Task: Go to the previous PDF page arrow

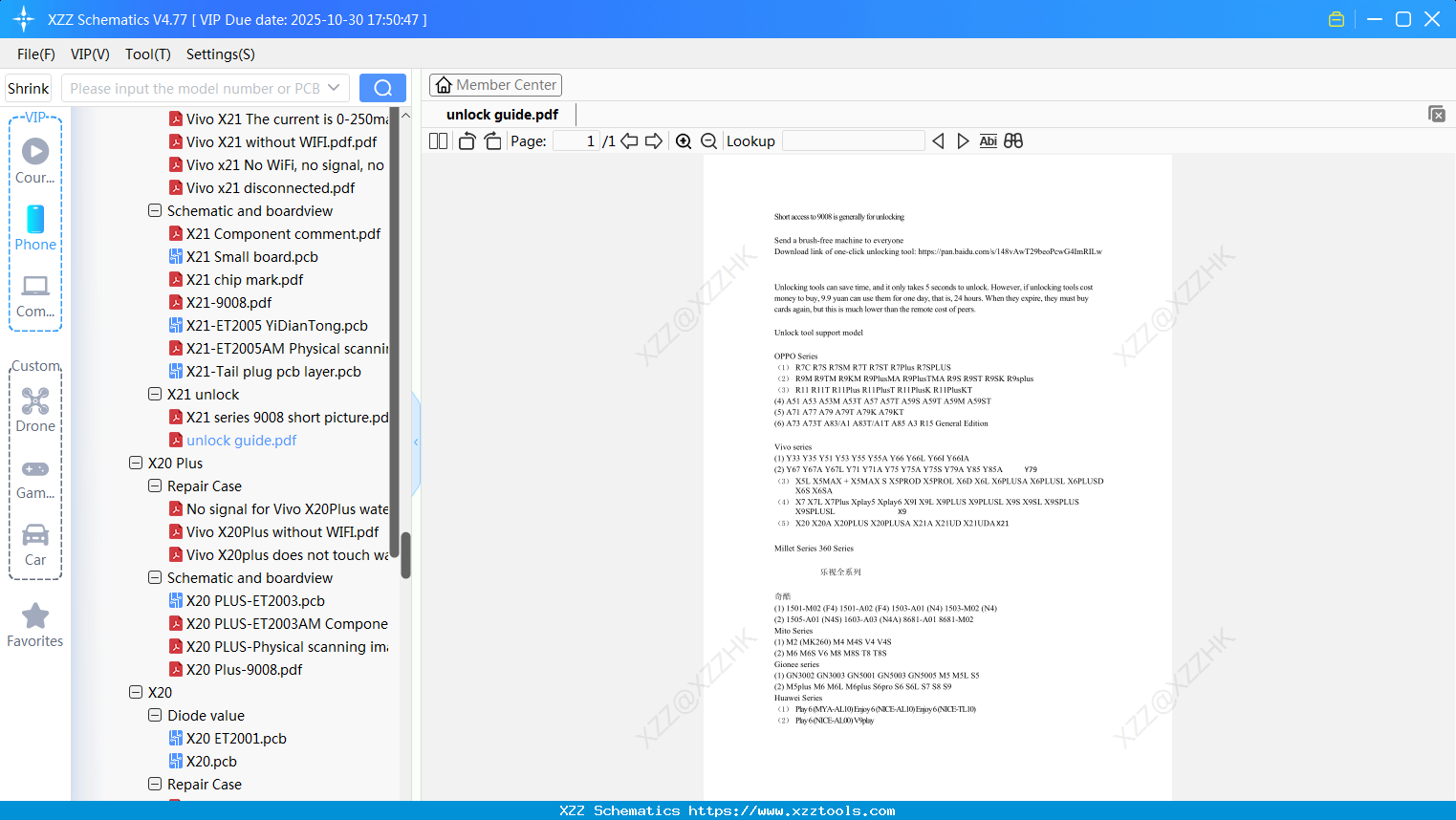Action: point(629,141)
